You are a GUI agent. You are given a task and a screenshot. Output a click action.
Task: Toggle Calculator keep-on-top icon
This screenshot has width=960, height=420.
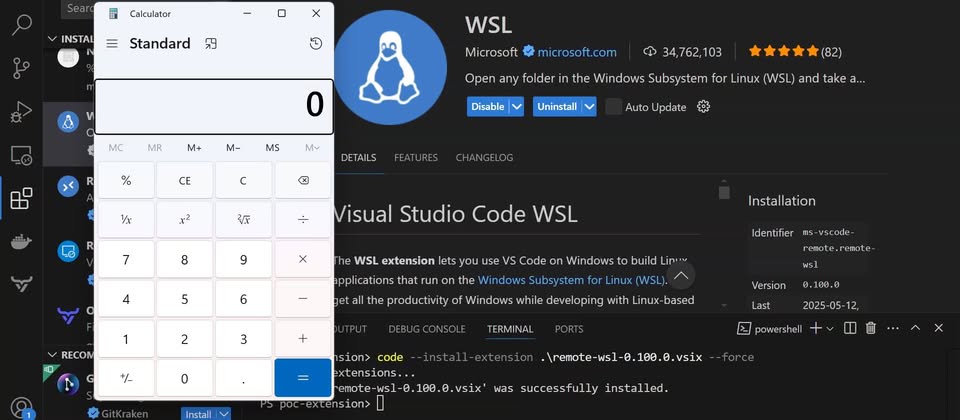211,43
